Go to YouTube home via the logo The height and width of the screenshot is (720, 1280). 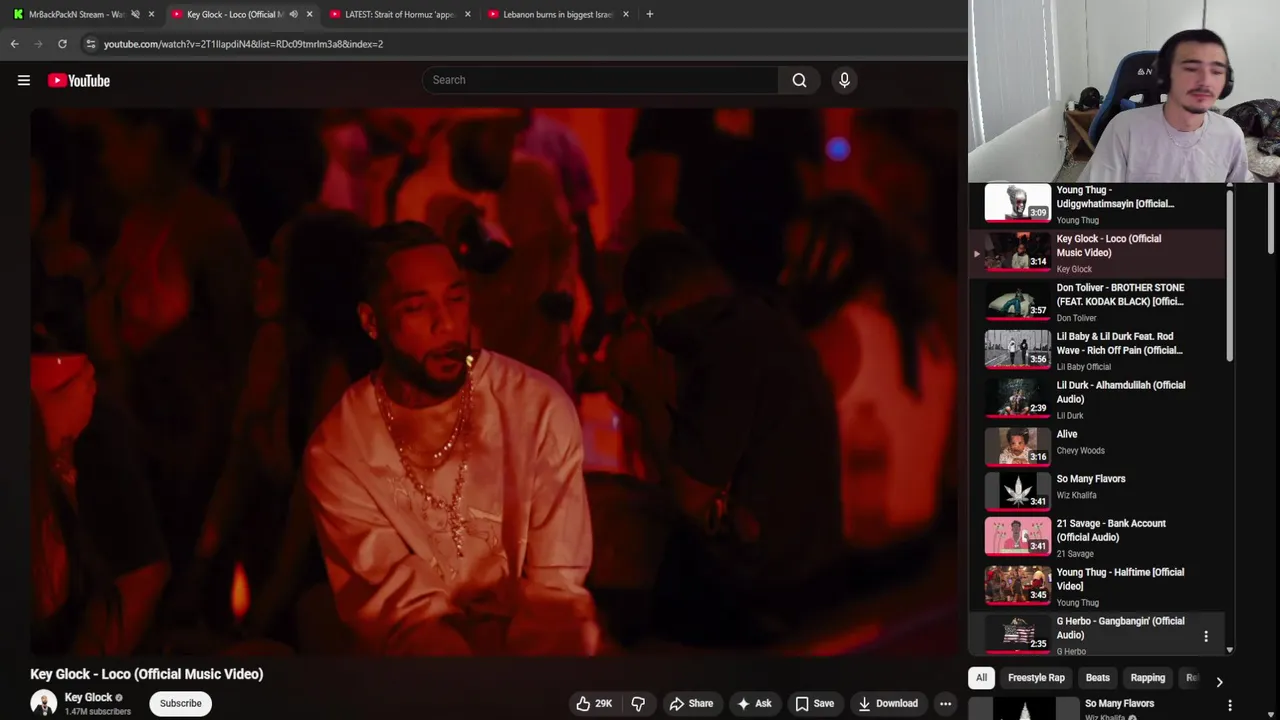pyautogui.click(x=79, y=80)
